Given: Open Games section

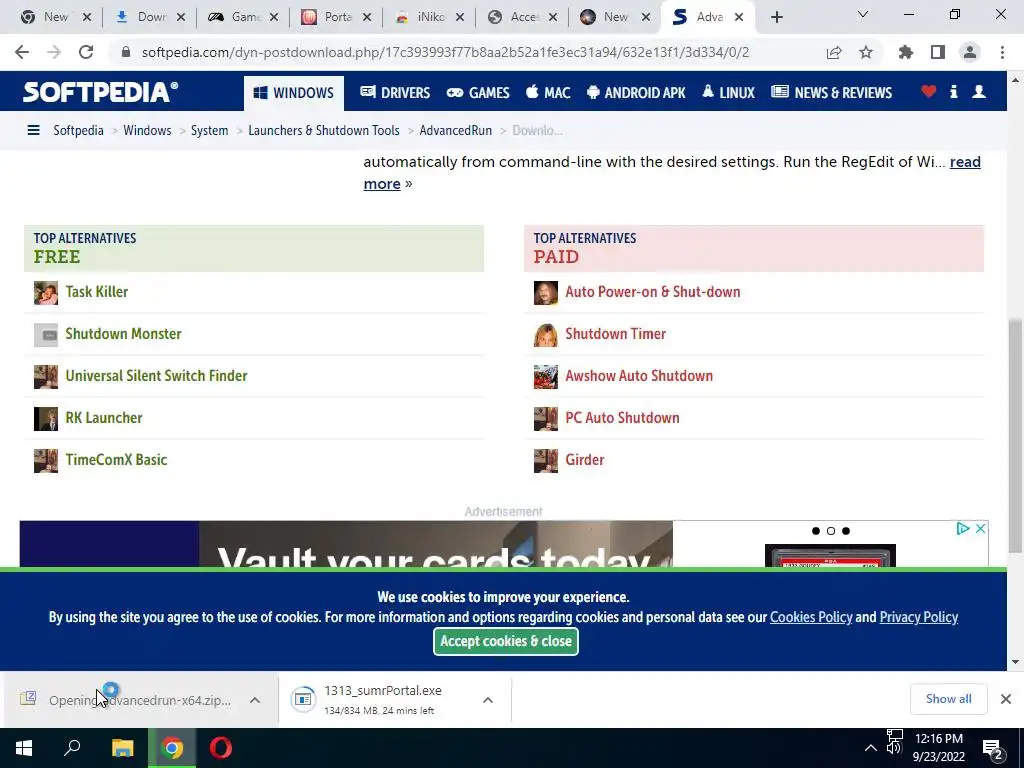Looking at the screenshot, I should 478,93.
